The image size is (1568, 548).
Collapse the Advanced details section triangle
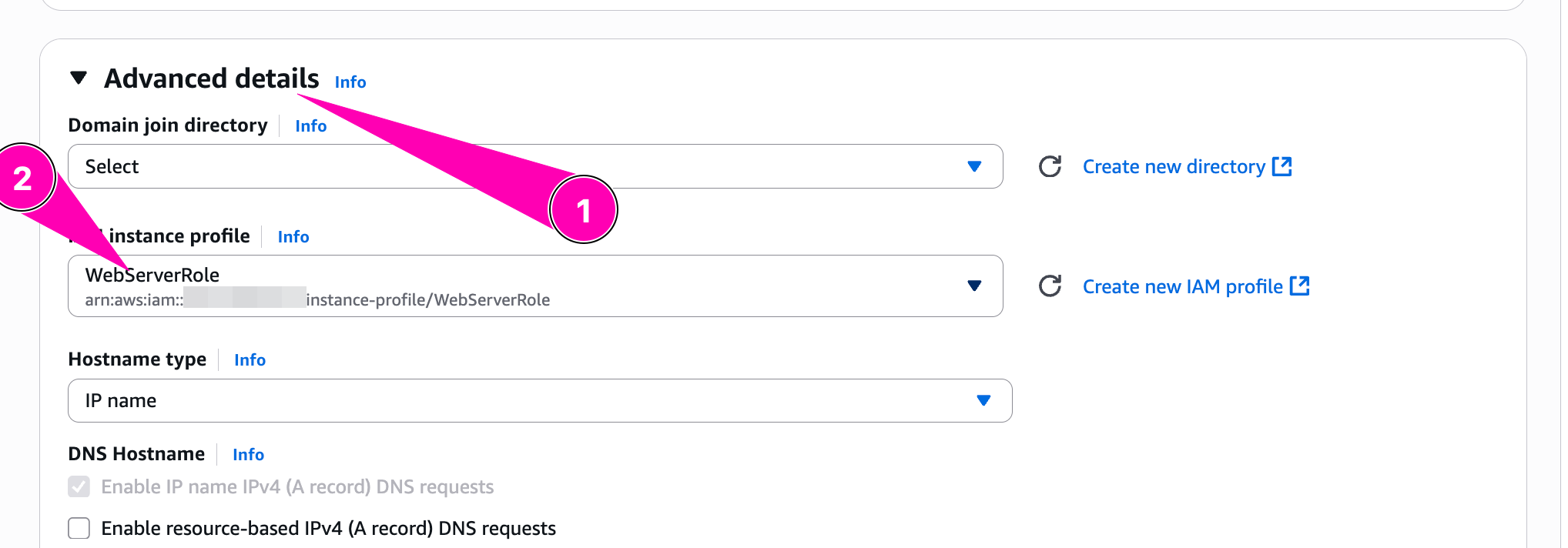pyautogui.click(x=78, y=78)
